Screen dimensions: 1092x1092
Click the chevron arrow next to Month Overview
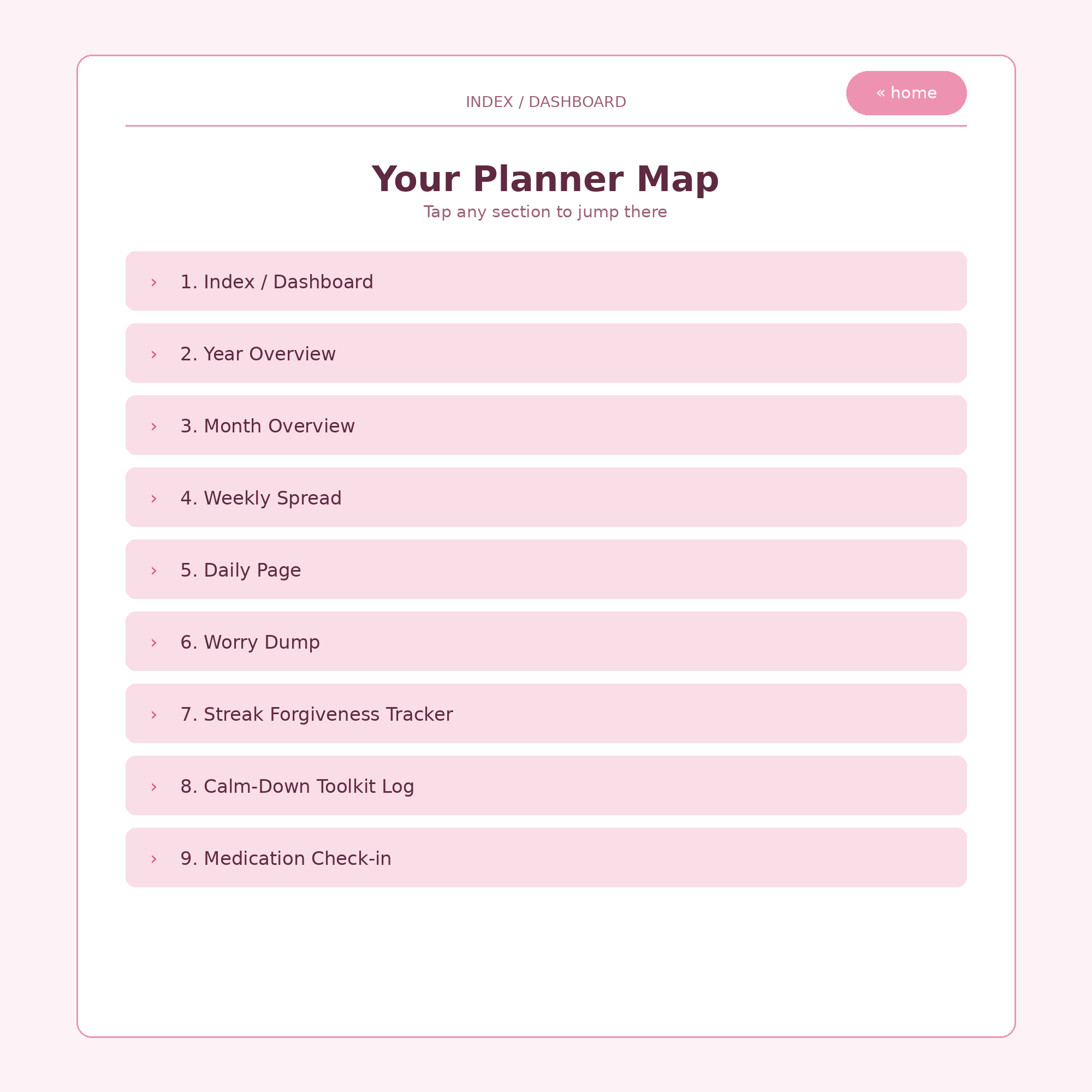(x=154, y=427)
